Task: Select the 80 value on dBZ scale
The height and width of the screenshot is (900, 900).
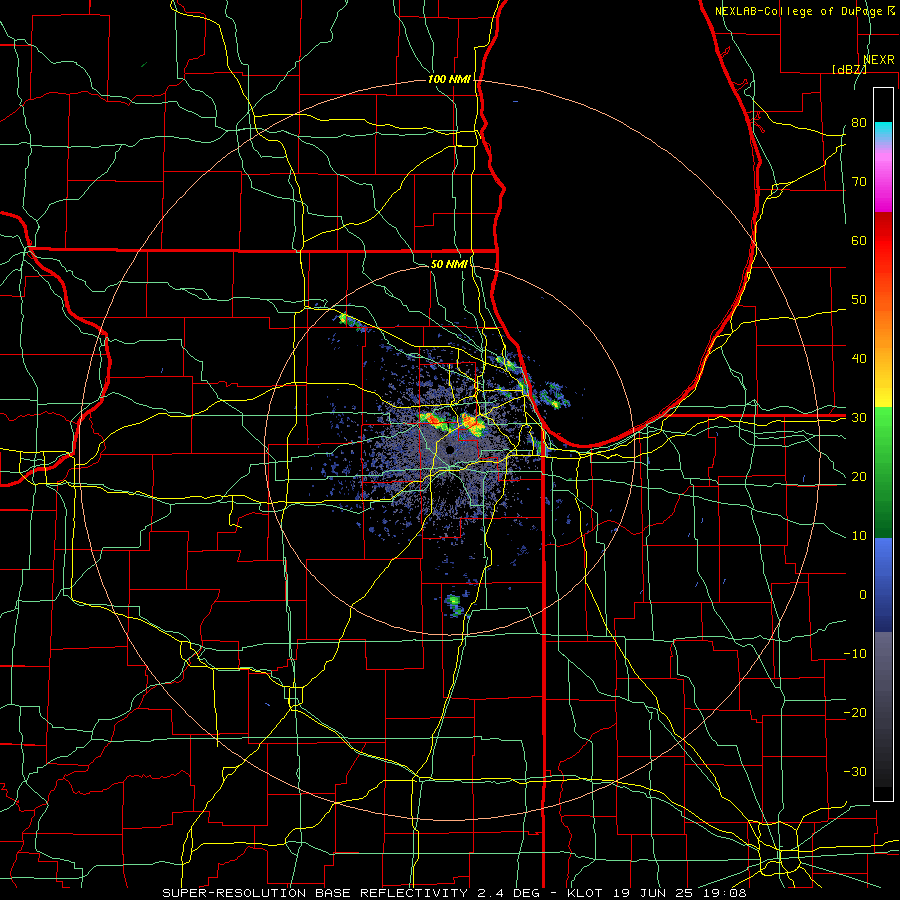Action: 859,123
